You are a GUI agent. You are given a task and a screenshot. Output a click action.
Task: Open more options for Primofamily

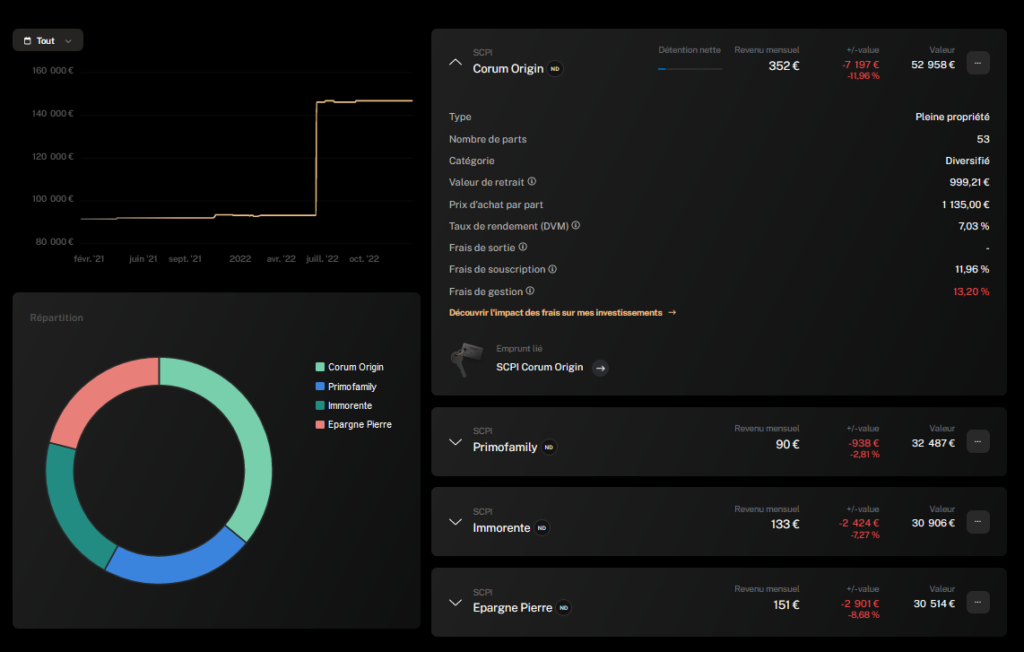tap(978, 442)
